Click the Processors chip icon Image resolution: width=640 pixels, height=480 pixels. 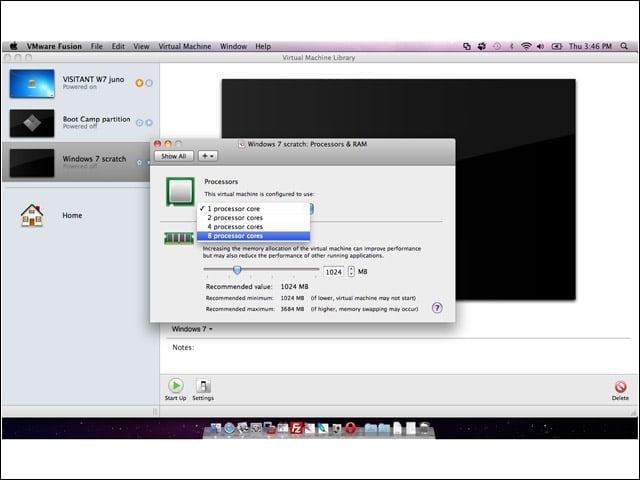pos(180,191)
